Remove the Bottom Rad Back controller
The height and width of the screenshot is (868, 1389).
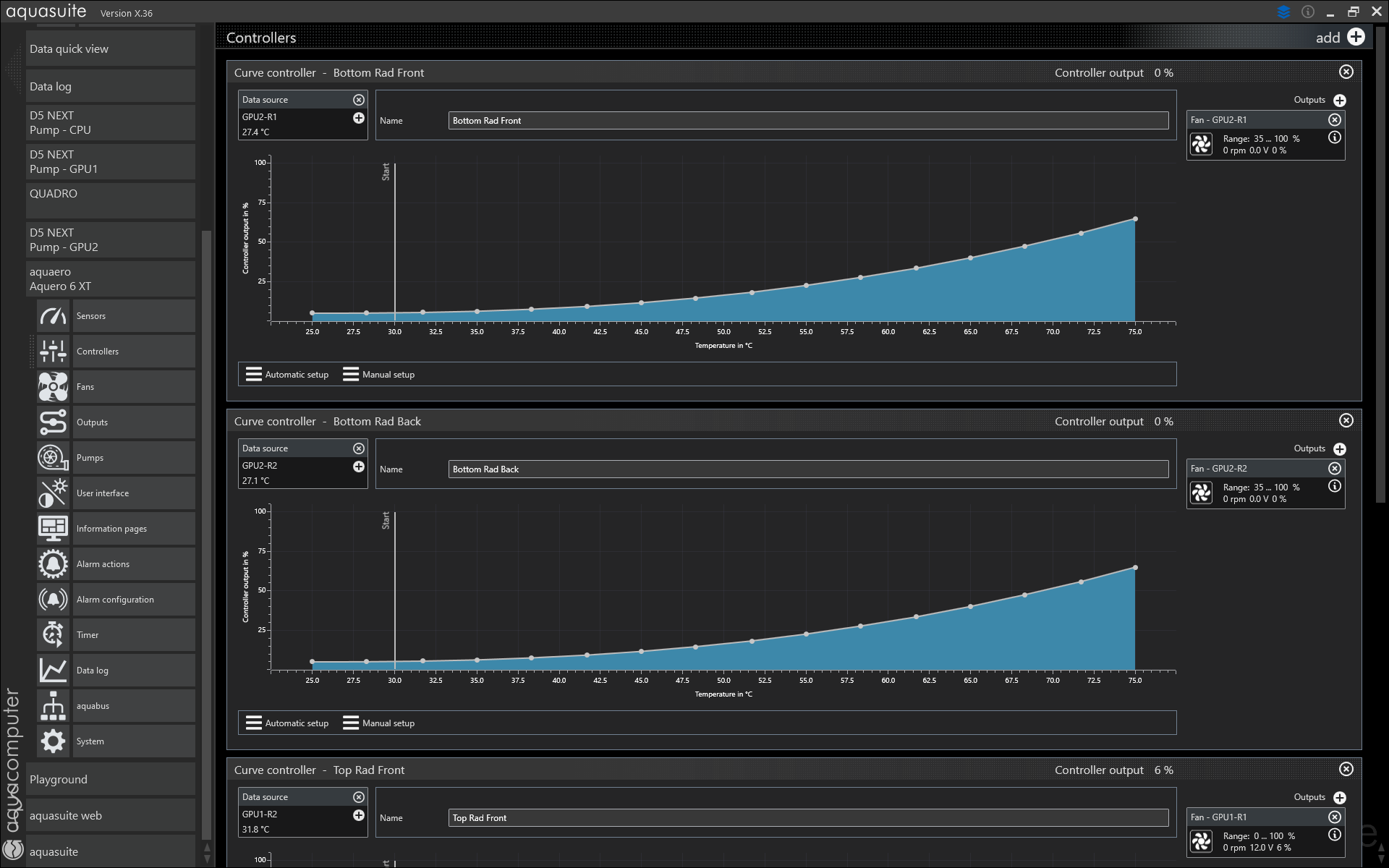point(1346,421)
